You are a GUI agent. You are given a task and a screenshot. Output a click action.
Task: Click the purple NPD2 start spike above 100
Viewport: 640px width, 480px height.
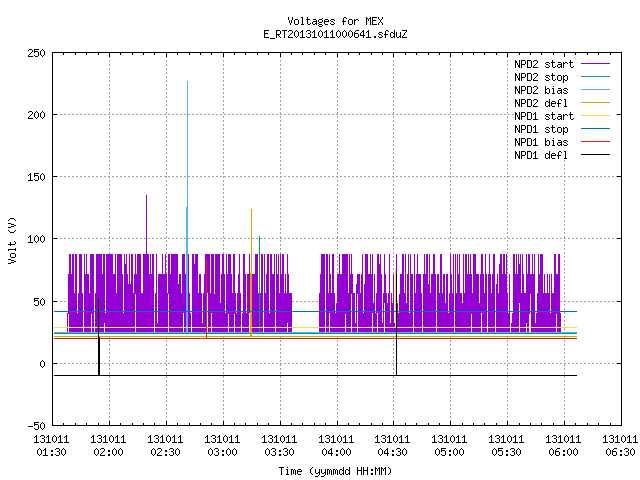[x=147, y=197]
